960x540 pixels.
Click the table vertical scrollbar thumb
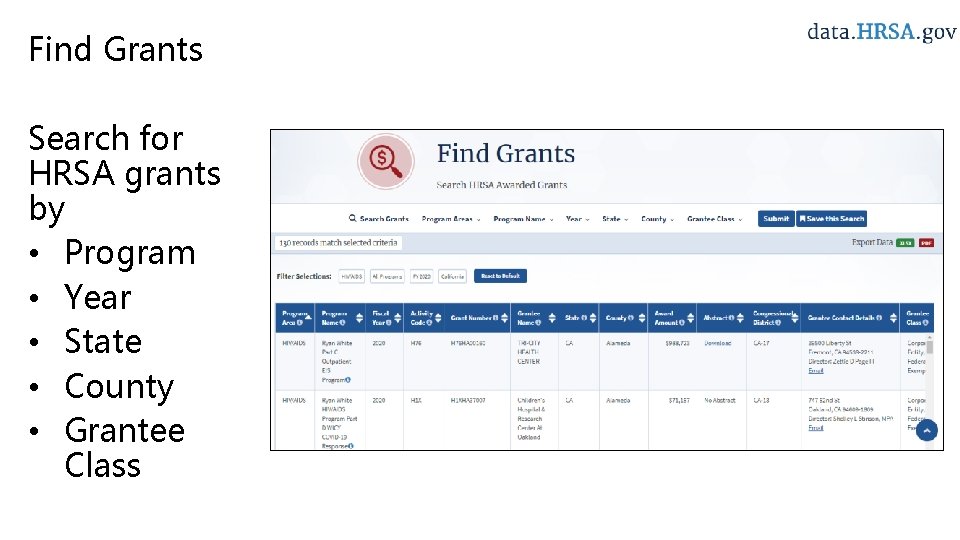[929, 347]
